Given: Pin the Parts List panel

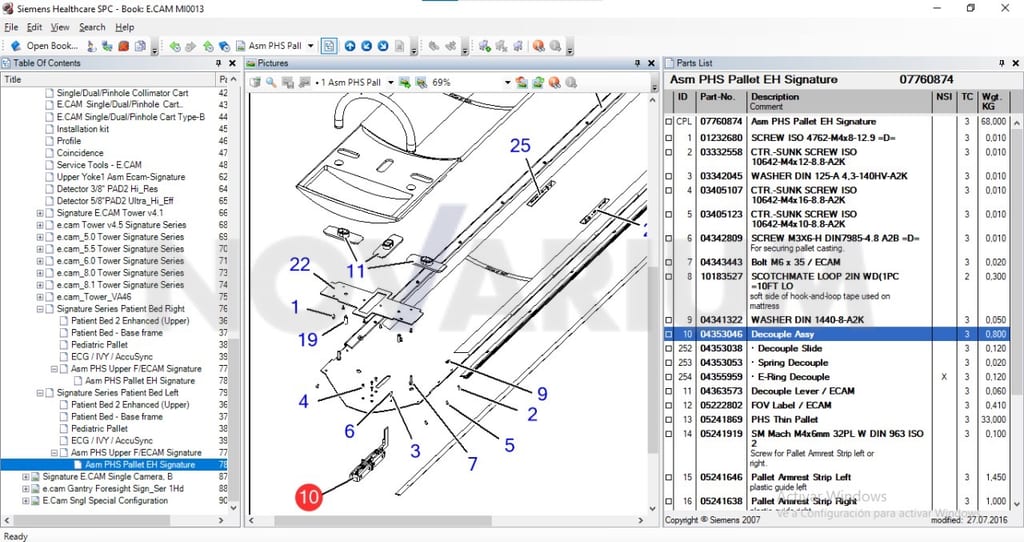Looking at the screenshot, I should [1001, 63].
